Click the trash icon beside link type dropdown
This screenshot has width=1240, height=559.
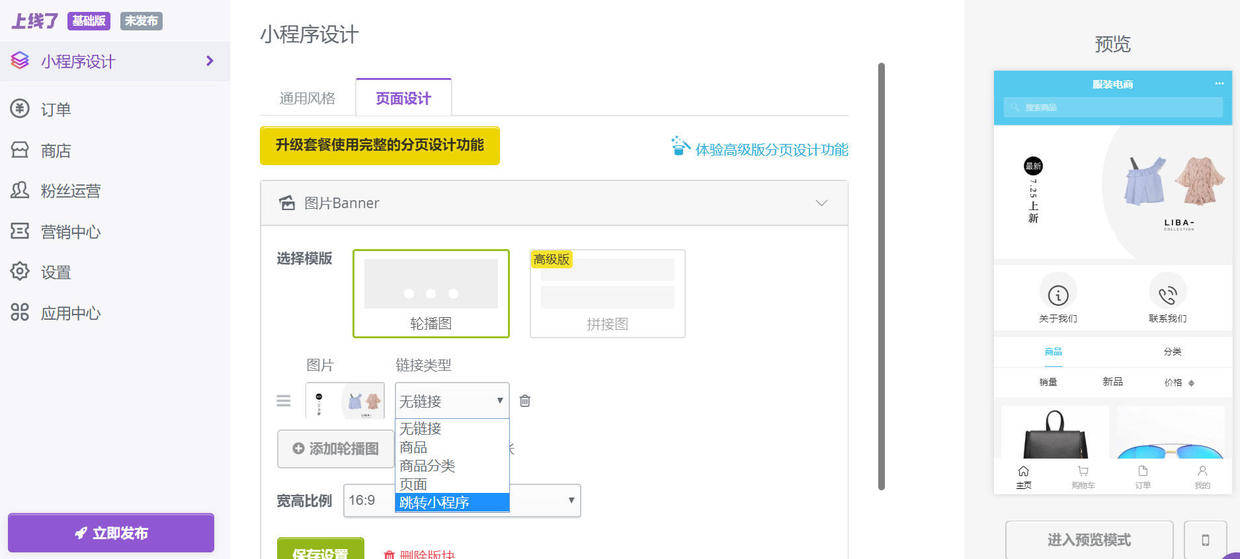[525, 401]
